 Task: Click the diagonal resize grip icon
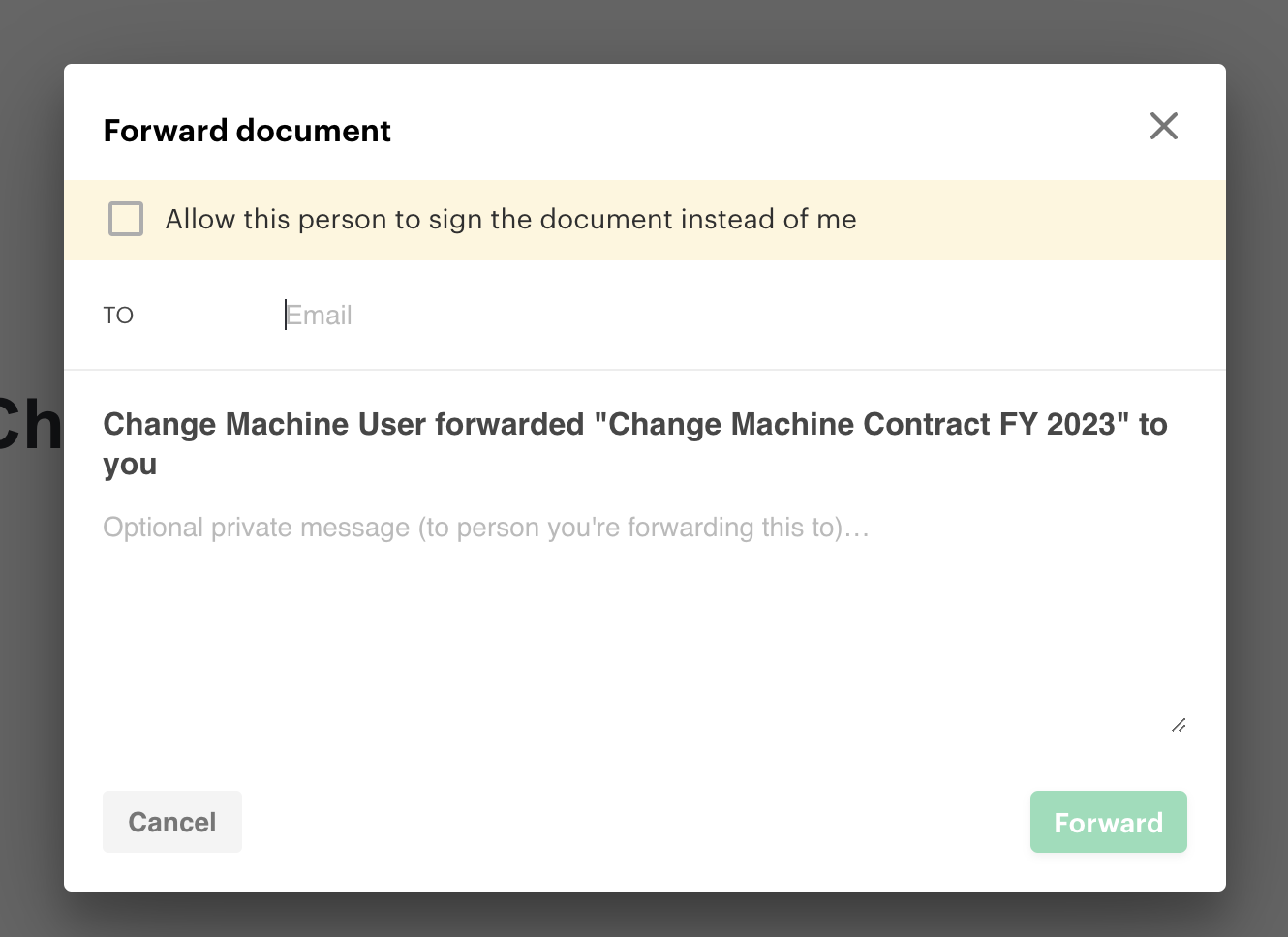point(1179,725)
